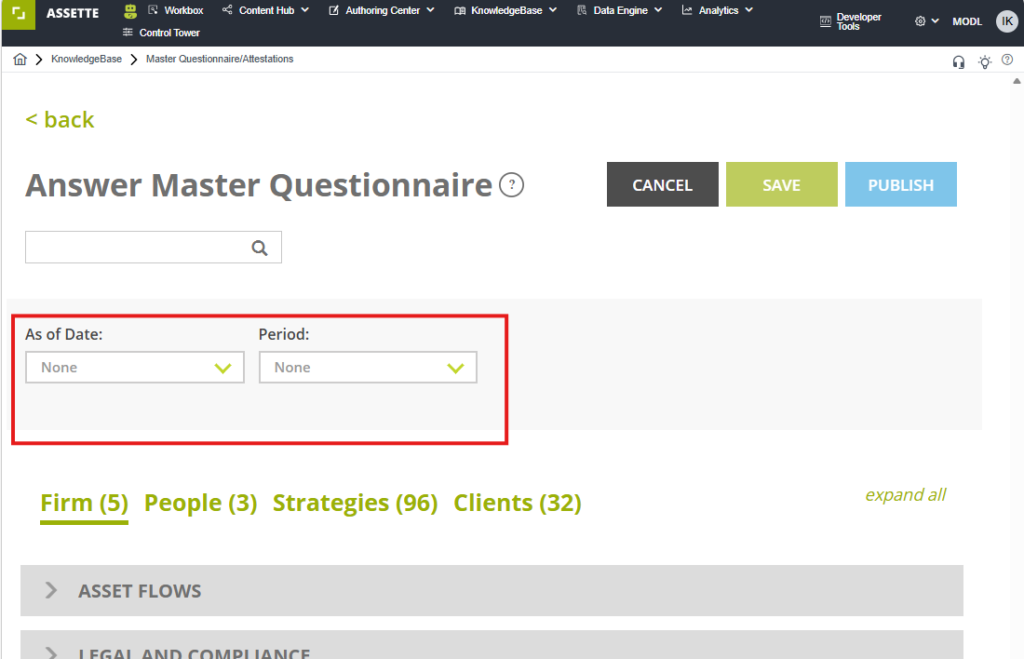Switch to the People (3) tab
This screenshot has height=659, width=1024.
tap(200, 503)
